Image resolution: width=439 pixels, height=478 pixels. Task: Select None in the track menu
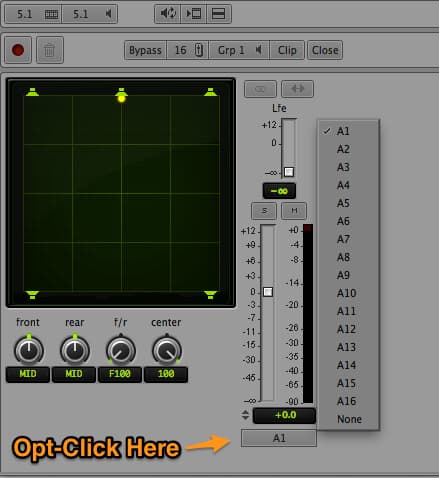coord(348,419)
